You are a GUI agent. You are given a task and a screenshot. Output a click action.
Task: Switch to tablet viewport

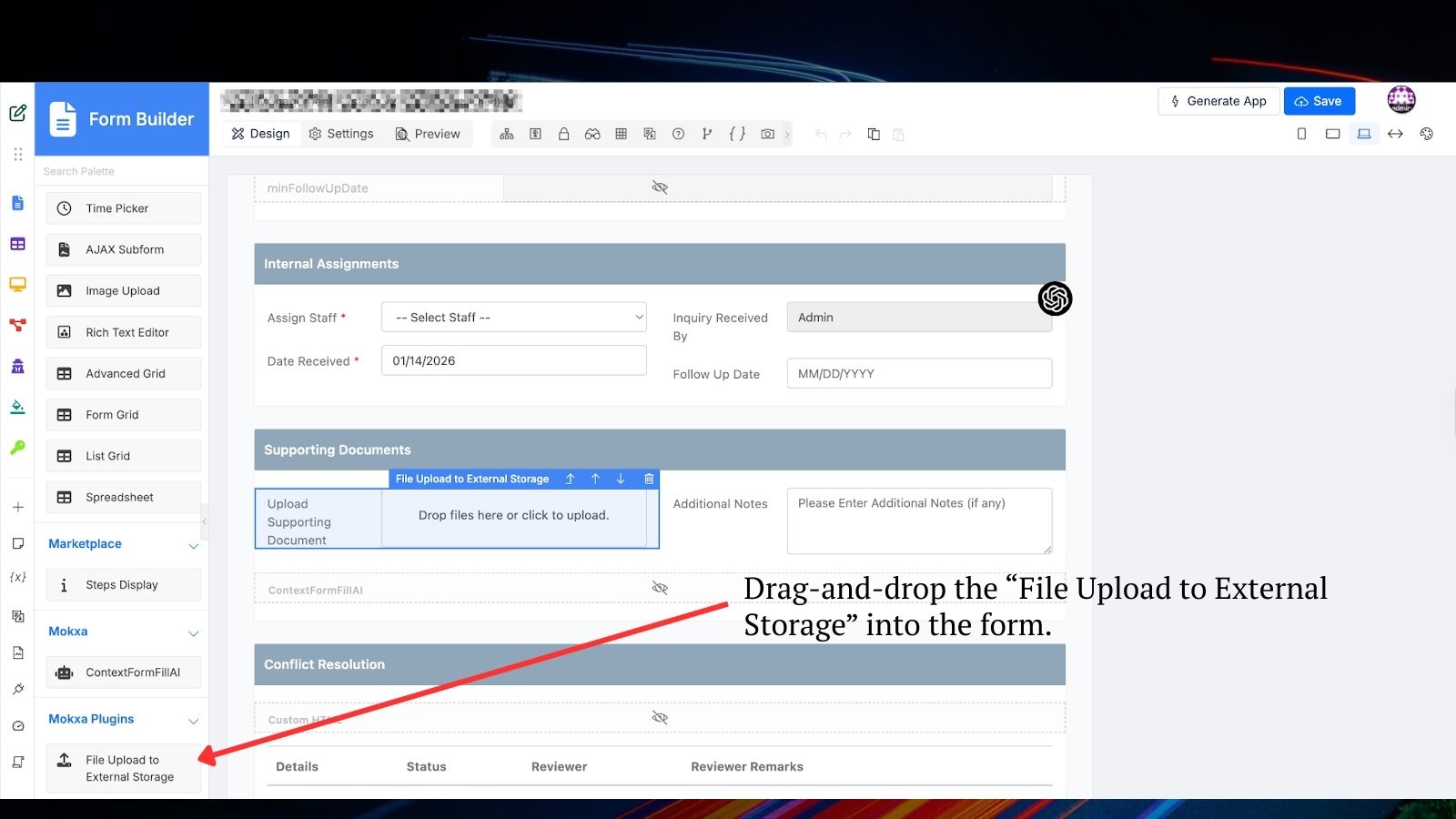(1332, 134)
